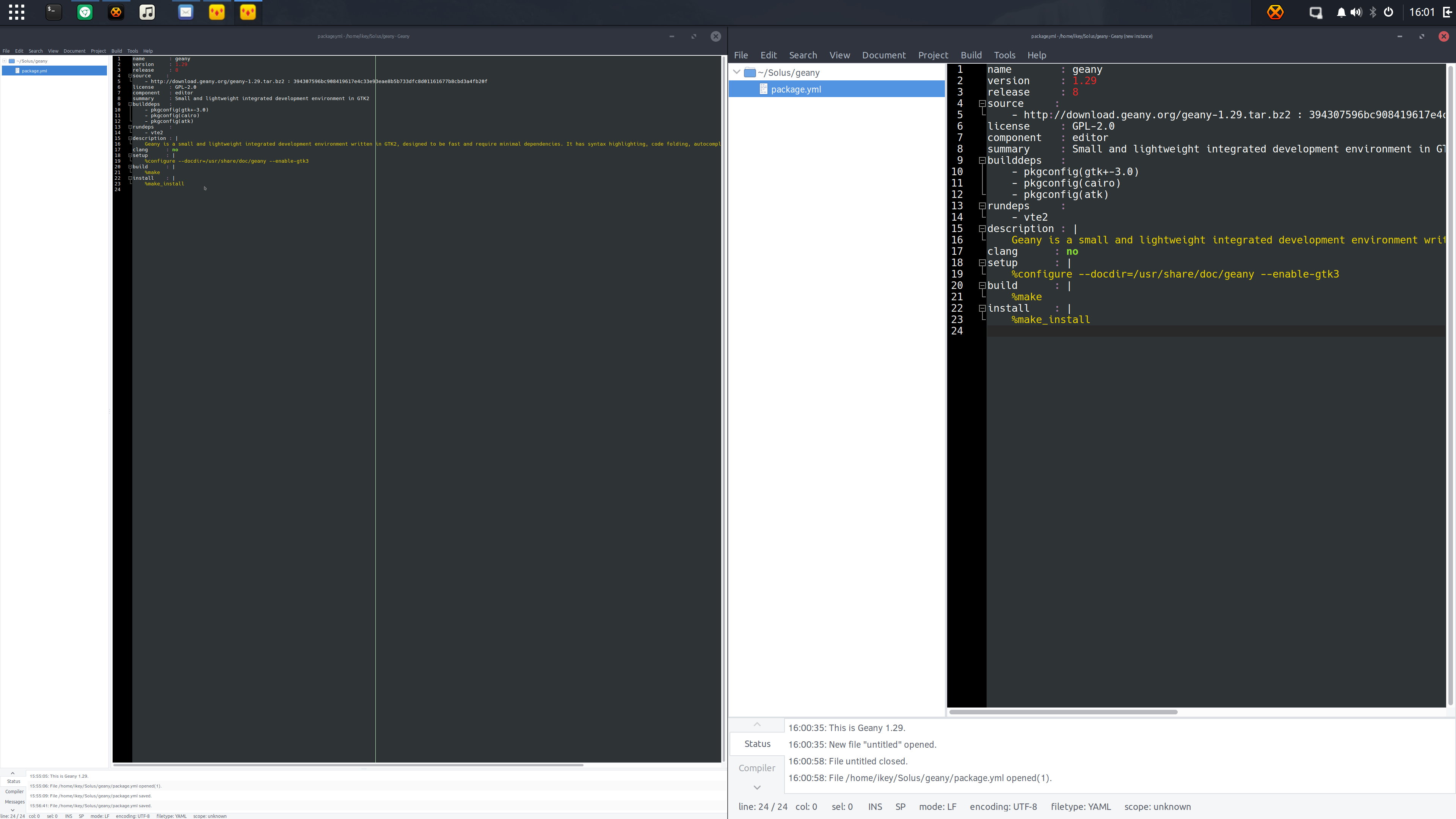Click the orange X launcher beside music icon
The image size is (1456, 819).
pyautogui.click(x=116, y=12)
